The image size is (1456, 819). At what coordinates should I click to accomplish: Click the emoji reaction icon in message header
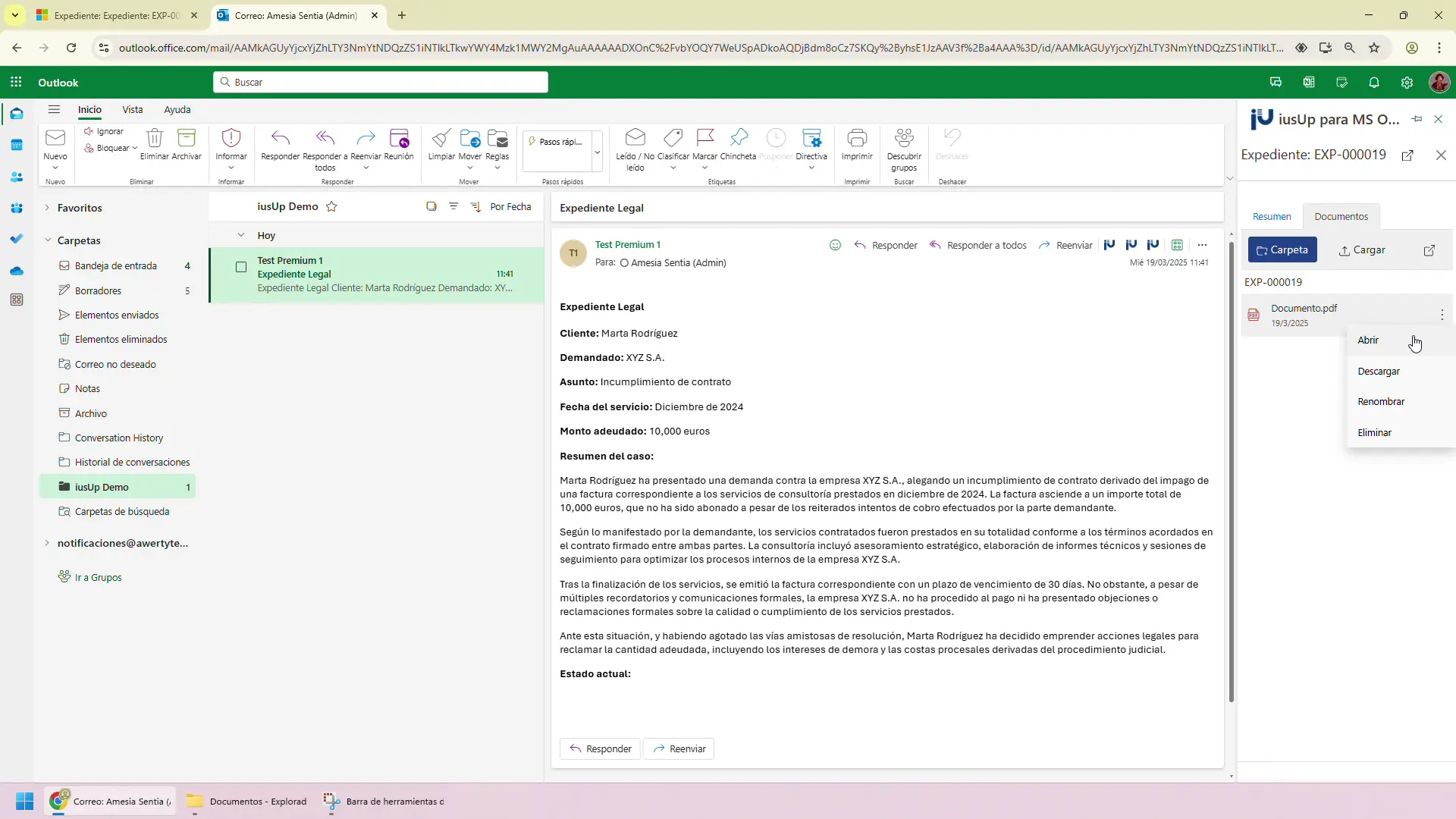(835, 245)
